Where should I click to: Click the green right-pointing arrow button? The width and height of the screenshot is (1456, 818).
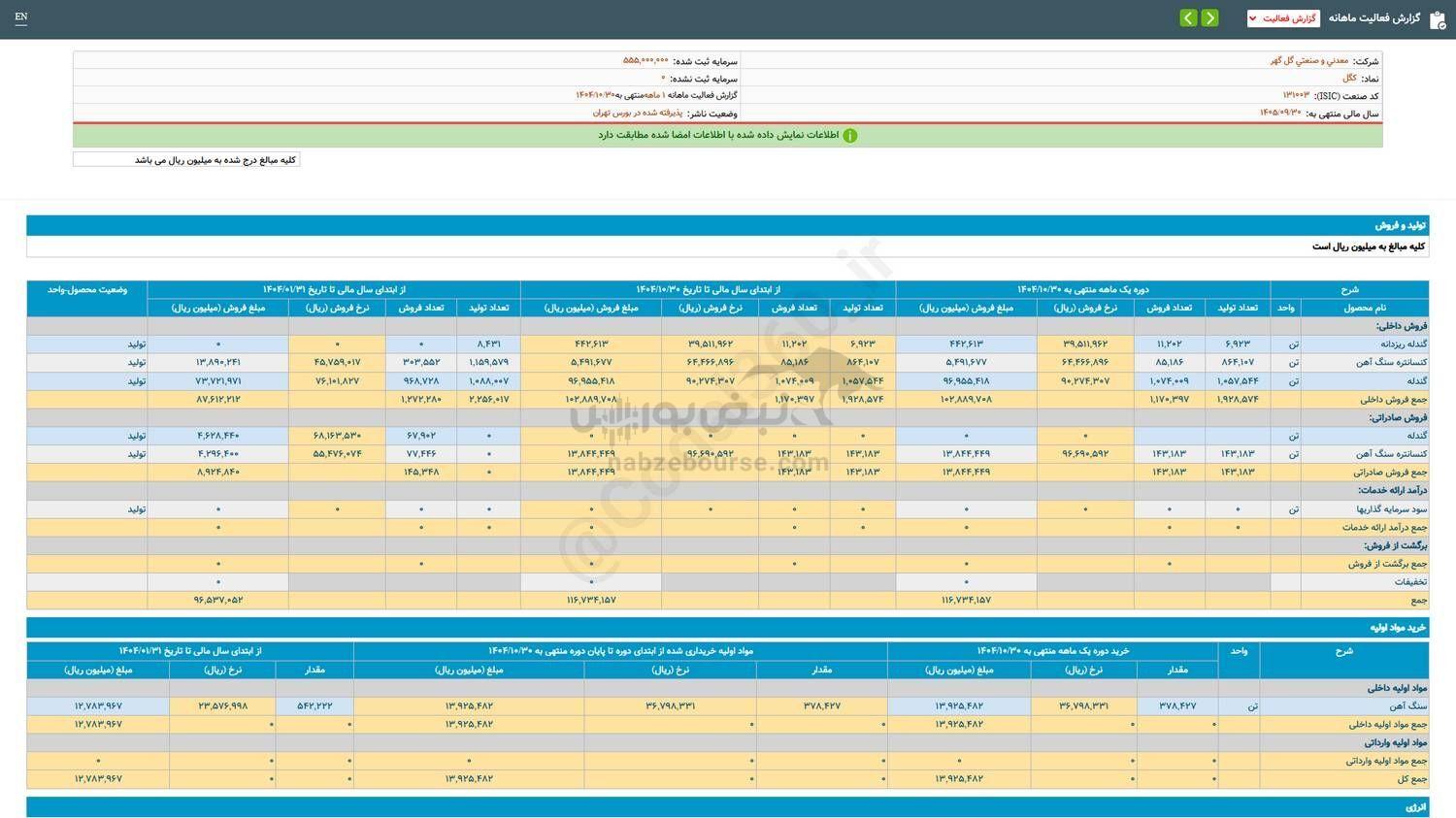(1209, 18)
